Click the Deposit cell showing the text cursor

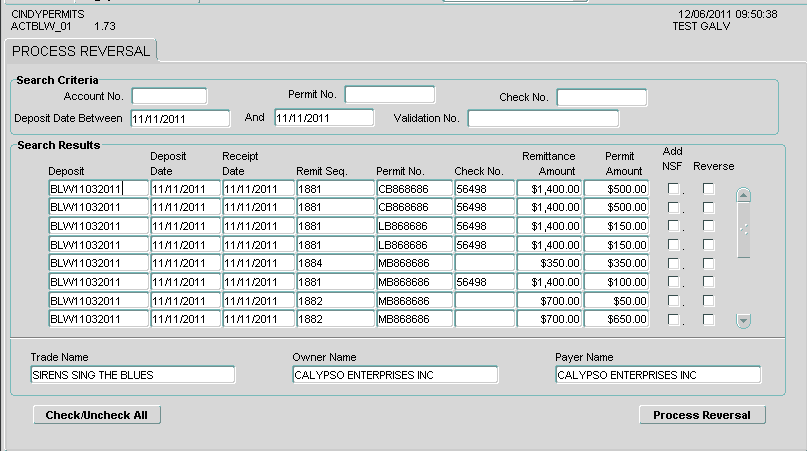98,189
